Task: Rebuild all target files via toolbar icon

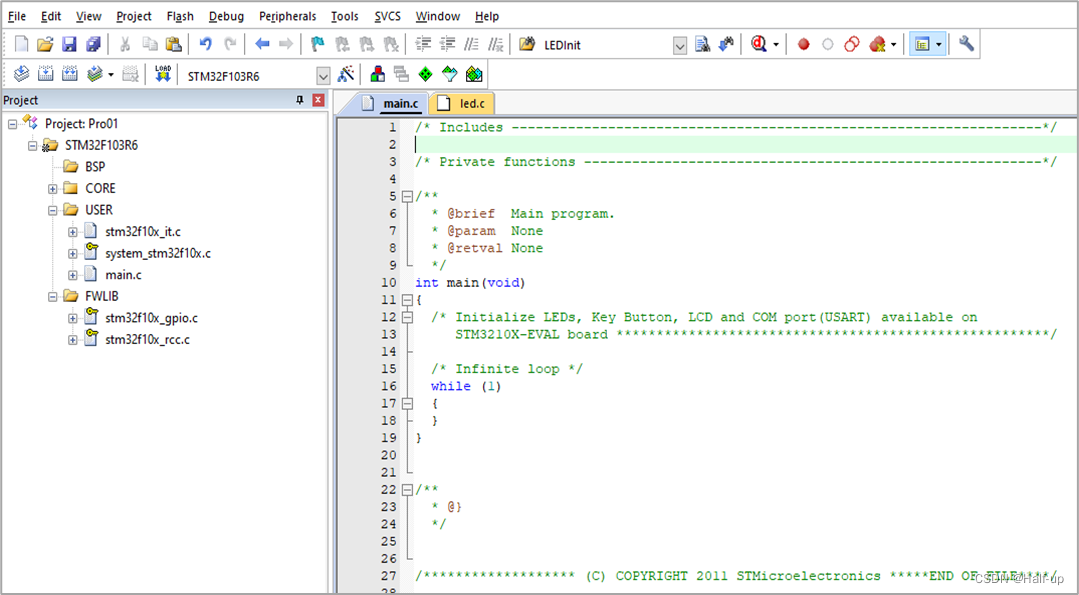Action: coord(70,74)
